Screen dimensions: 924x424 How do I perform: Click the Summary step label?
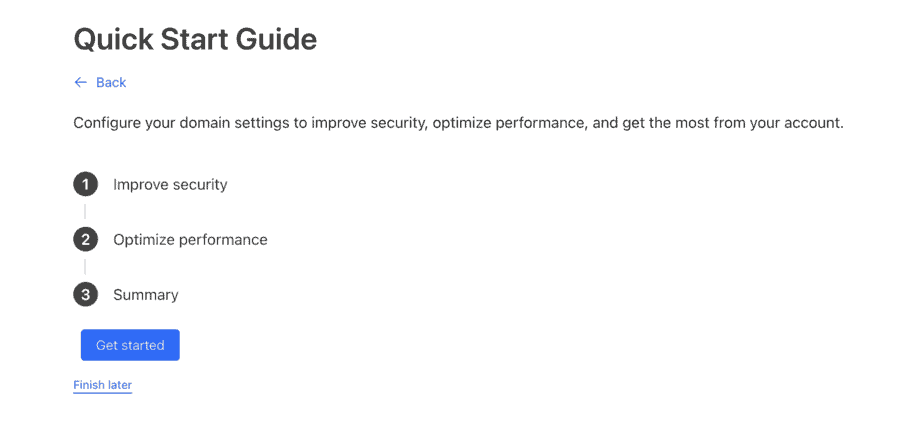(x=145, y=295)
